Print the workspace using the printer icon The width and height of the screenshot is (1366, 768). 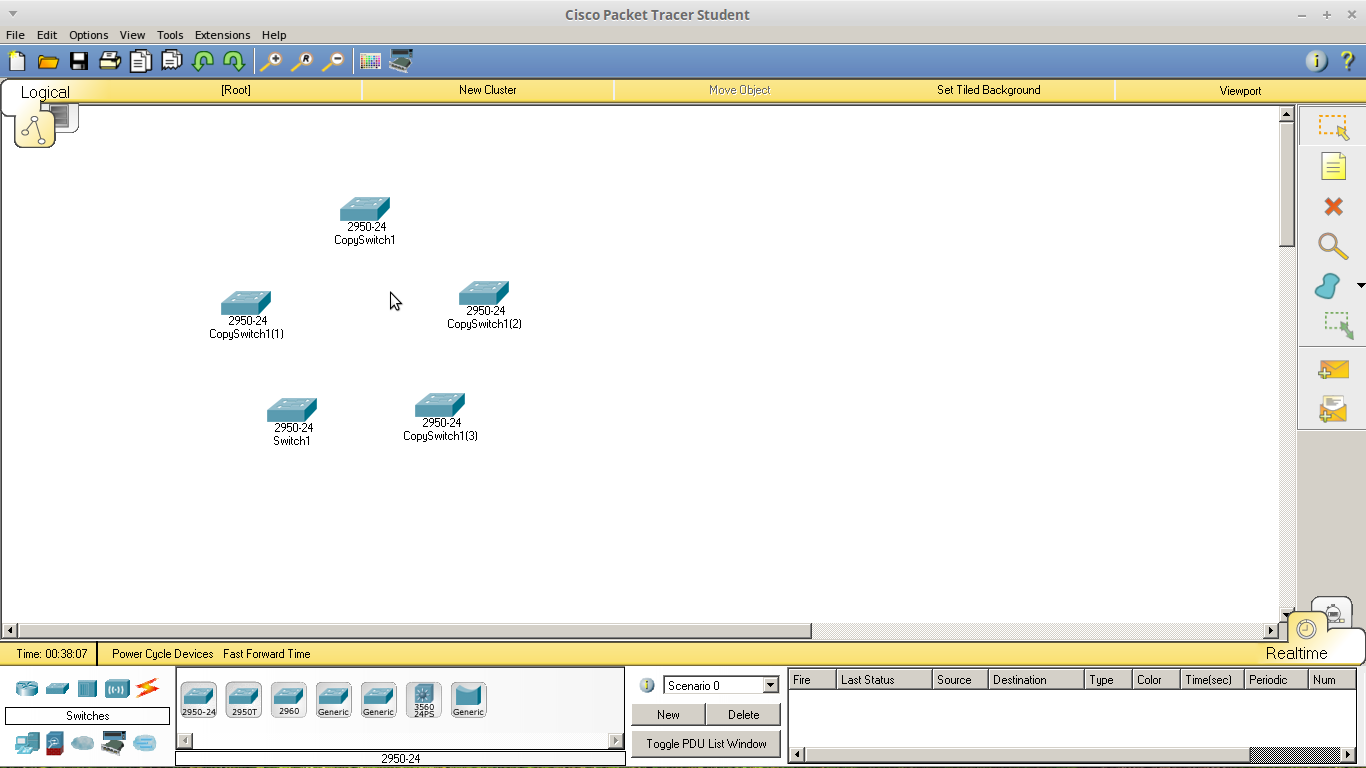tap(110, 61)
